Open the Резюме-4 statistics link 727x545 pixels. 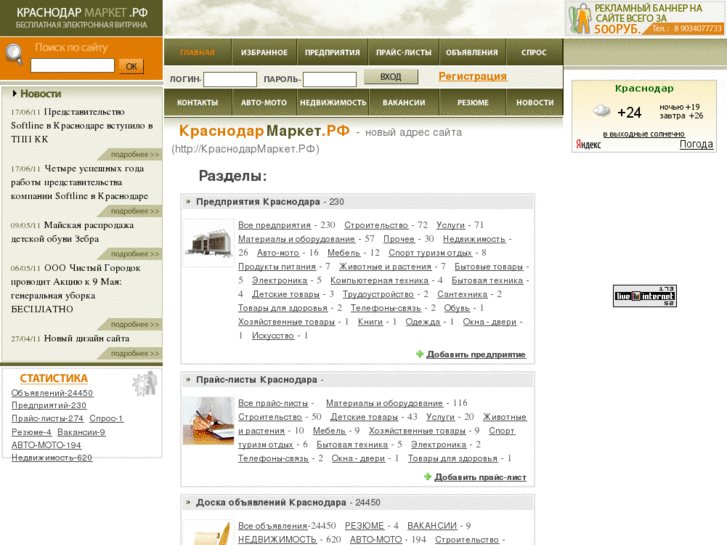pos(31,432)
